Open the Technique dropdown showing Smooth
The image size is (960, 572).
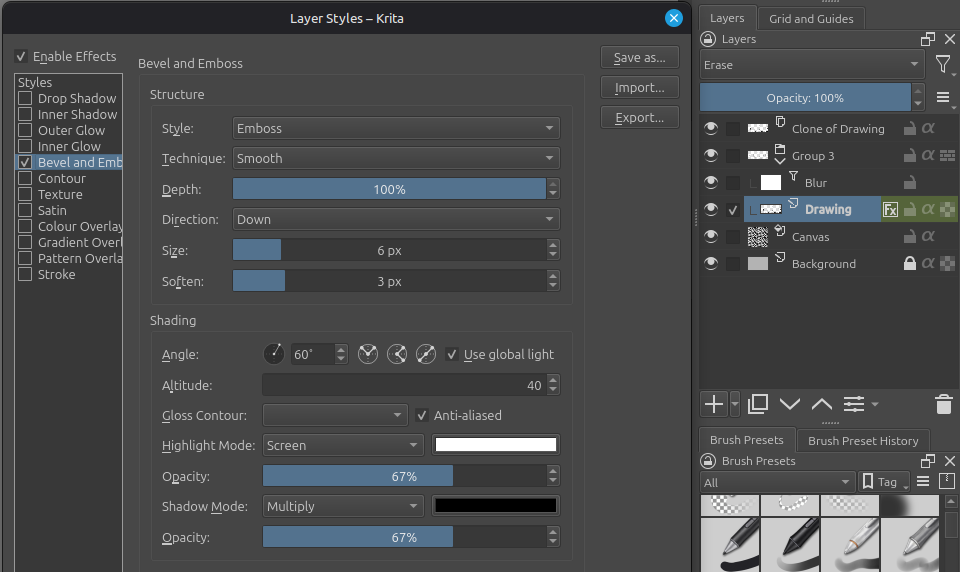[x=396, y=158]
